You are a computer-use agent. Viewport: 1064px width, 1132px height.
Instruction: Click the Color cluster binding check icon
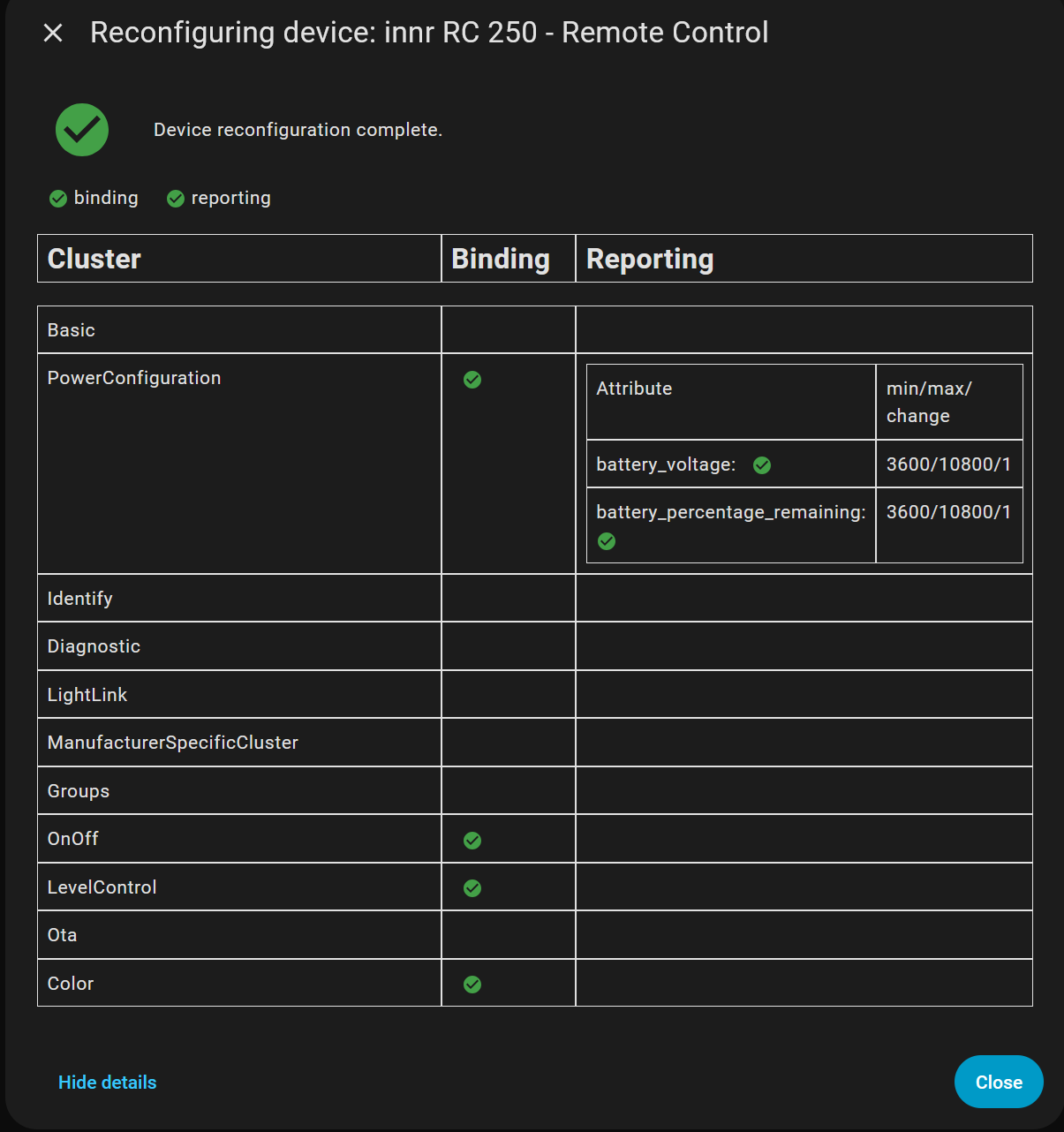pos(472,985)
